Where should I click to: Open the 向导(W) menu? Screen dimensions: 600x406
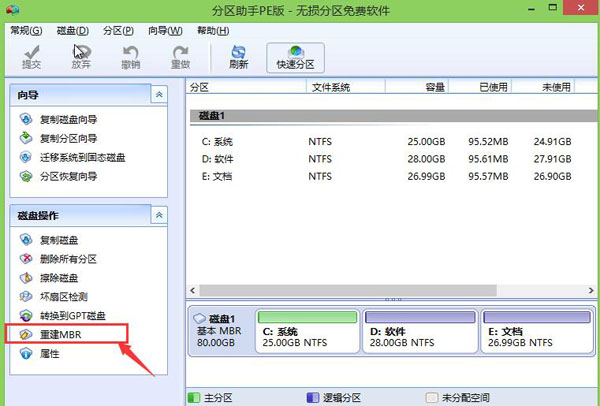(x=165, y=31)
